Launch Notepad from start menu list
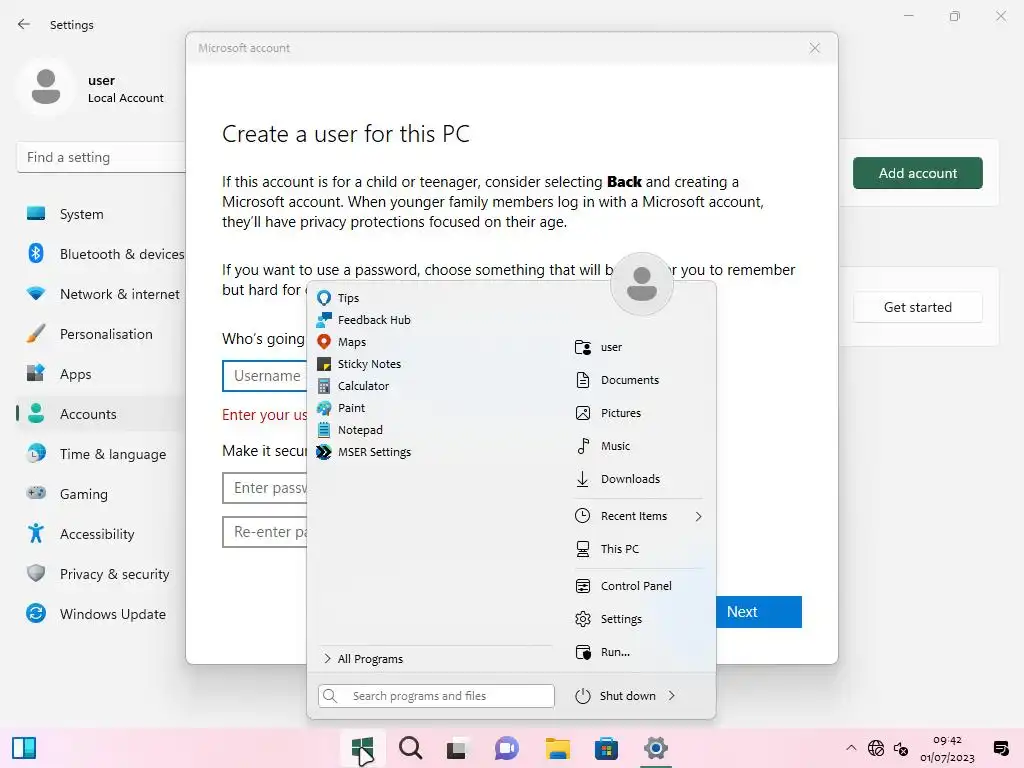The width and height of the screenshot is (1024, 768). pyautogui.click(x=349, y=430)
